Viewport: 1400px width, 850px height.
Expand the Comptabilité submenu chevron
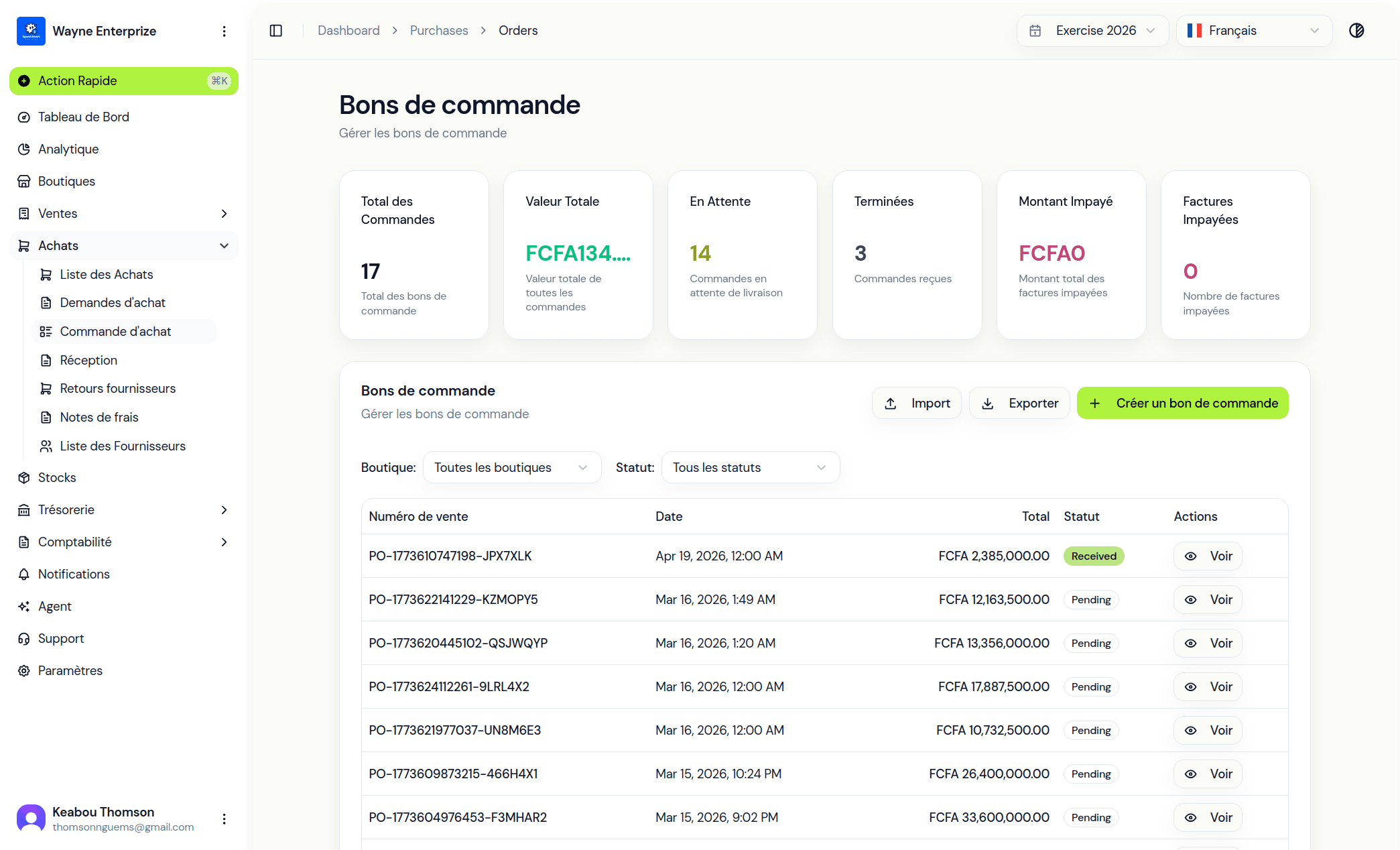(225, 542)
